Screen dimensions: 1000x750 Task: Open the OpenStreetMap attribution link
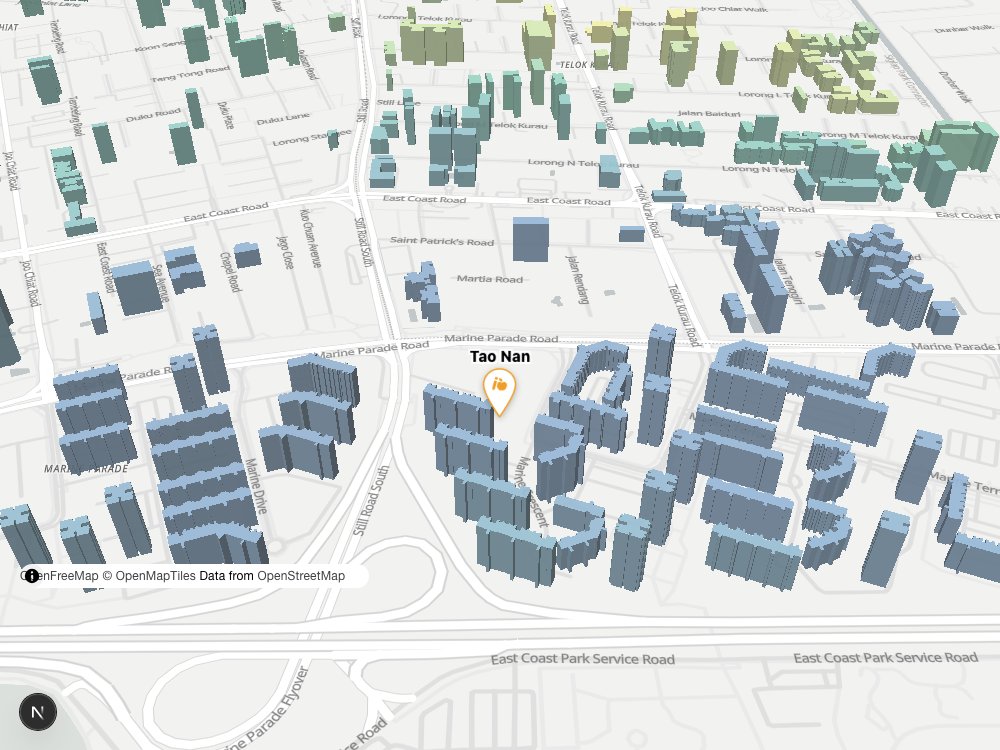coord(301,576)
